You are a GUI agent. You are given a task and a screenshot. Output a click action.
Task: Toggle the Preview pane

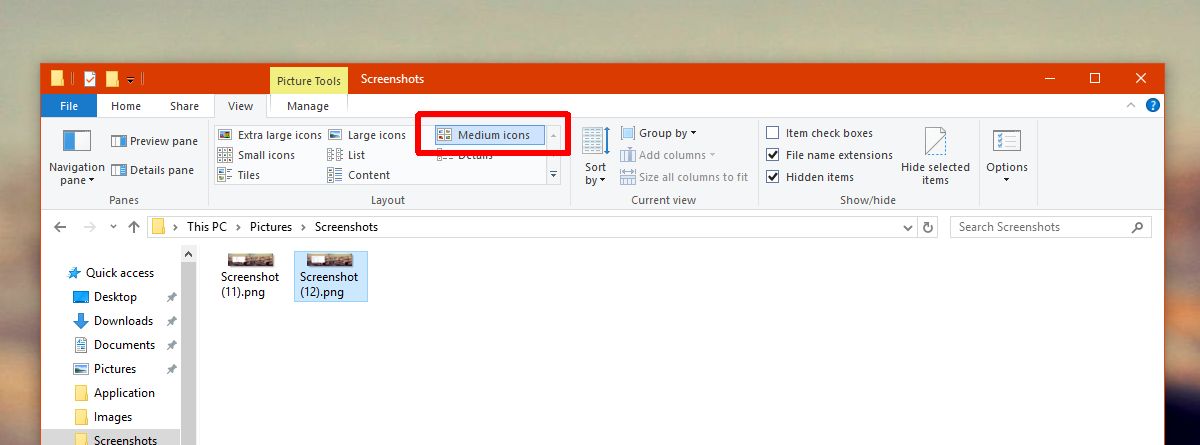[154, 141]
